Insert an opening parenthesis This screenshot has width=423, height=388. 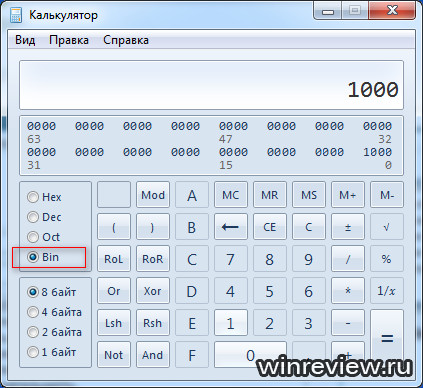(114, 227)
